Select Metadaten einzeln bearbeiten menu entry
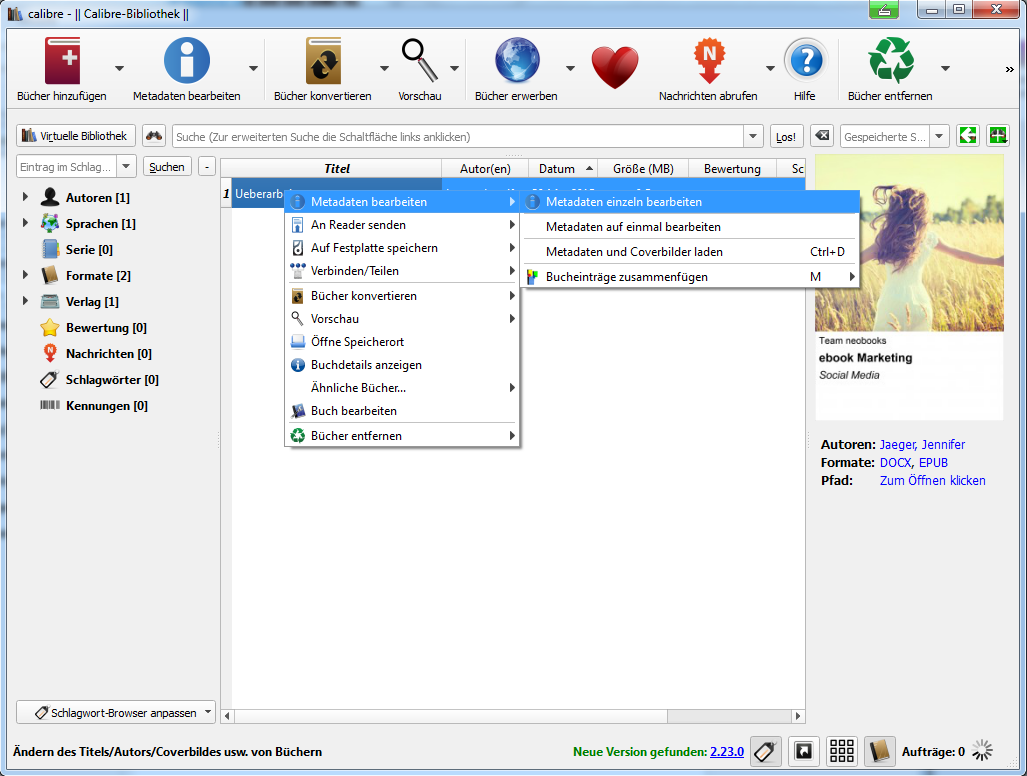Image resolution: width=1027 pixels, height=776 pixels. 624,202
